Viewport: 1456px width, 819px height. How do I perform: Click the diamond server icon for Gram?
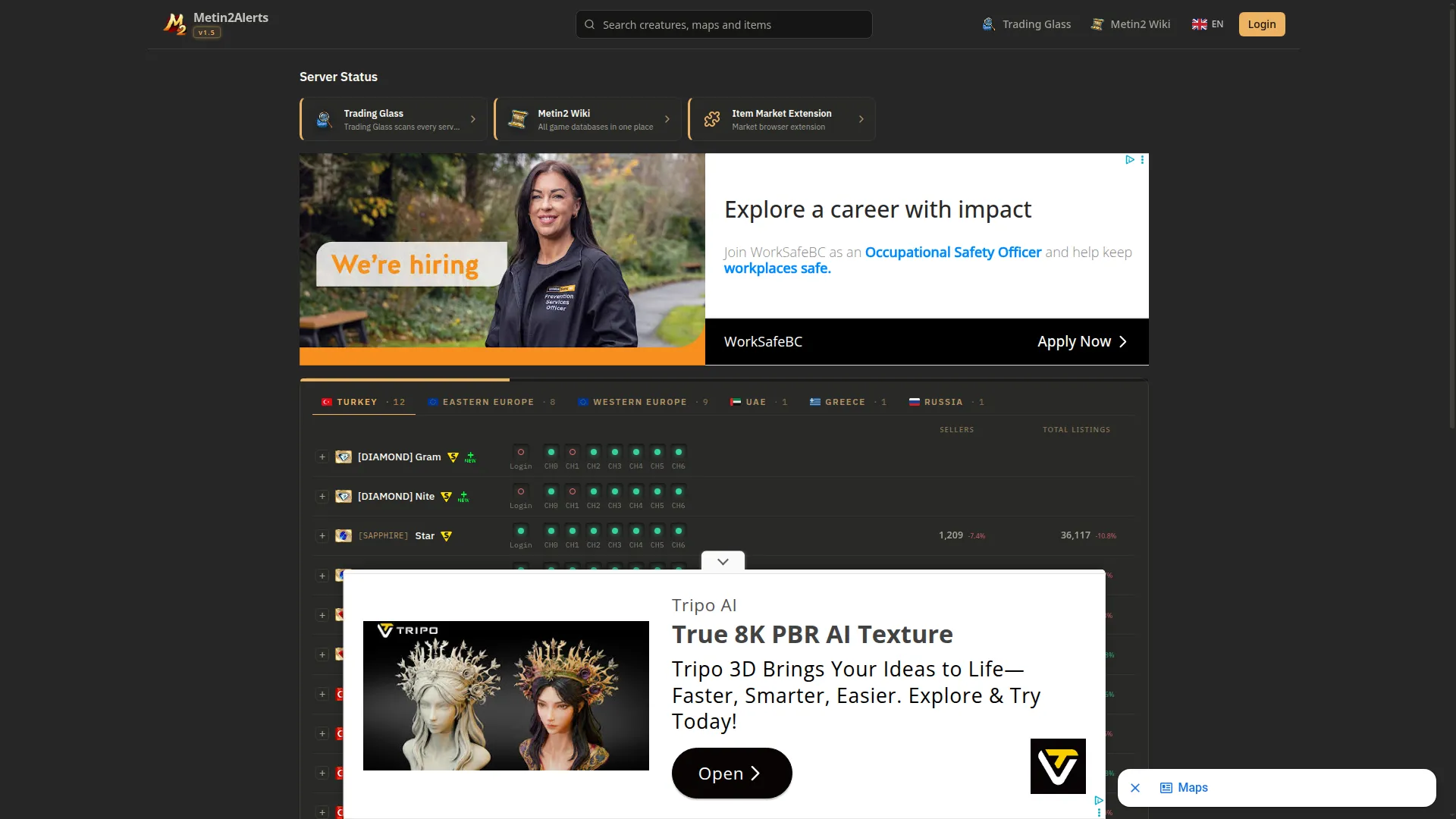point(344,457)
